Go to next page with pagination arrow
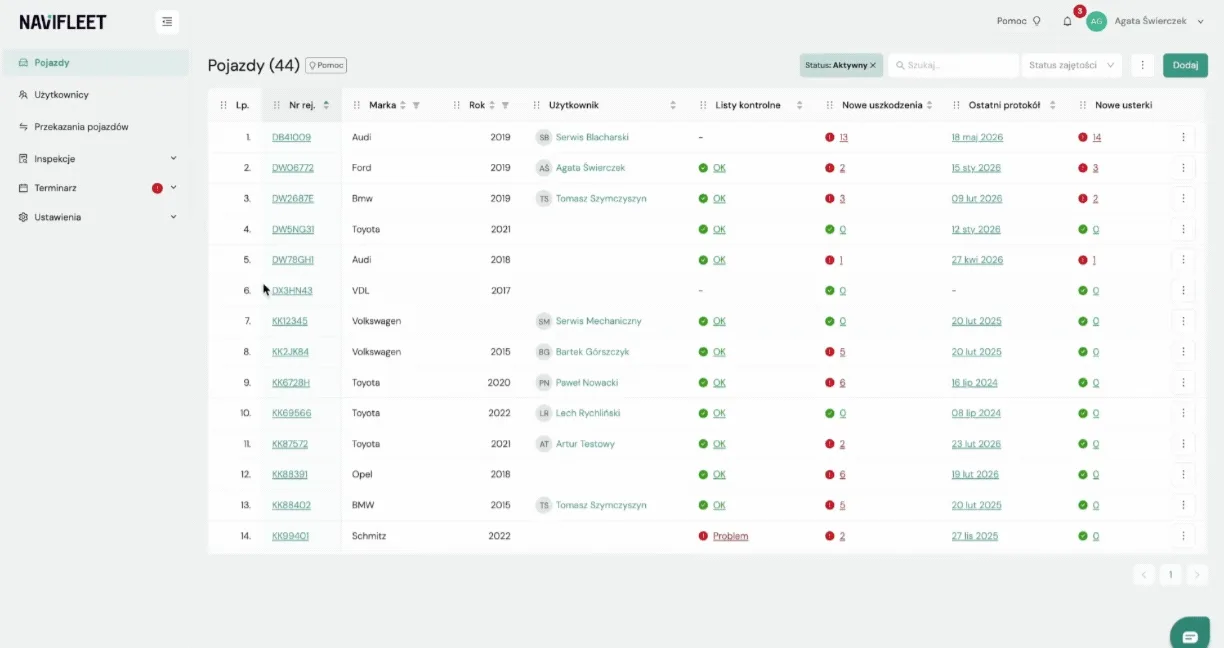 [1197, 575]
